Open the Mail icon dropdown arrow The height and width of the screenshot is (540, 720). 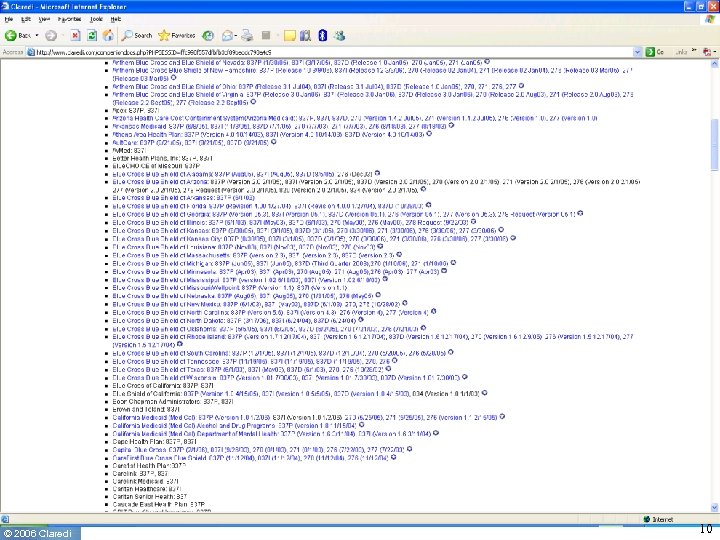[x=235, y=35]
